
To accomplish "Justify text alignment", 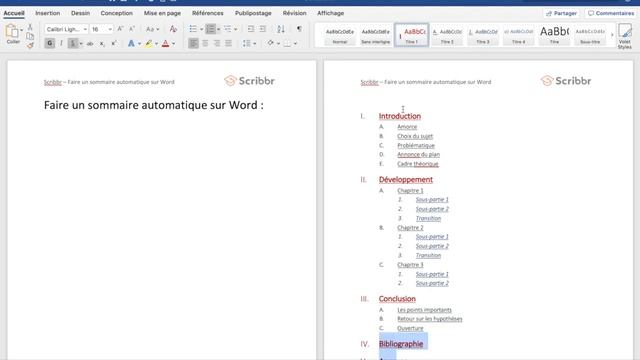I will click(x=229, y=43).
